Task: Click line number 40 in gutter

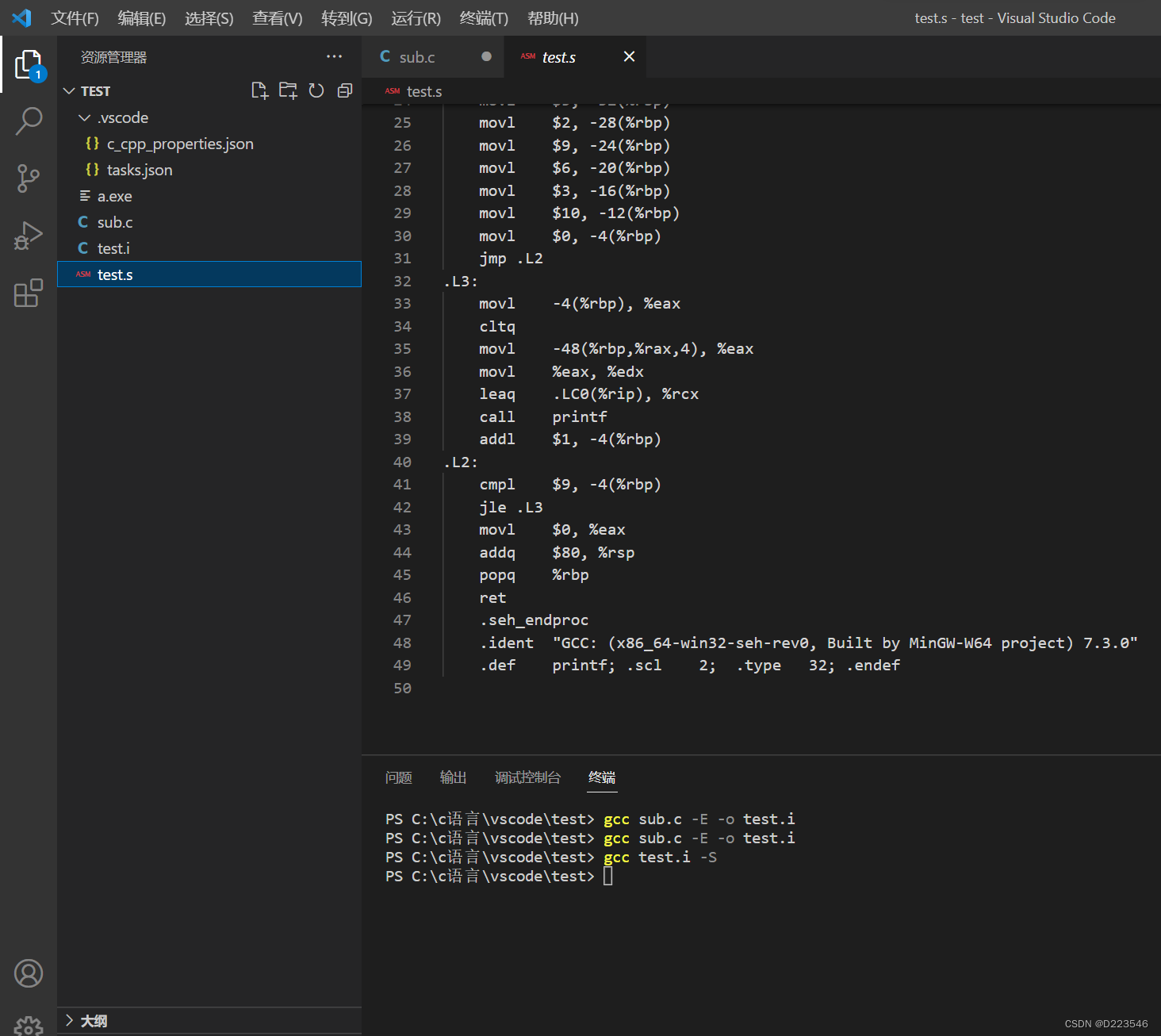Action: [402, 462]
